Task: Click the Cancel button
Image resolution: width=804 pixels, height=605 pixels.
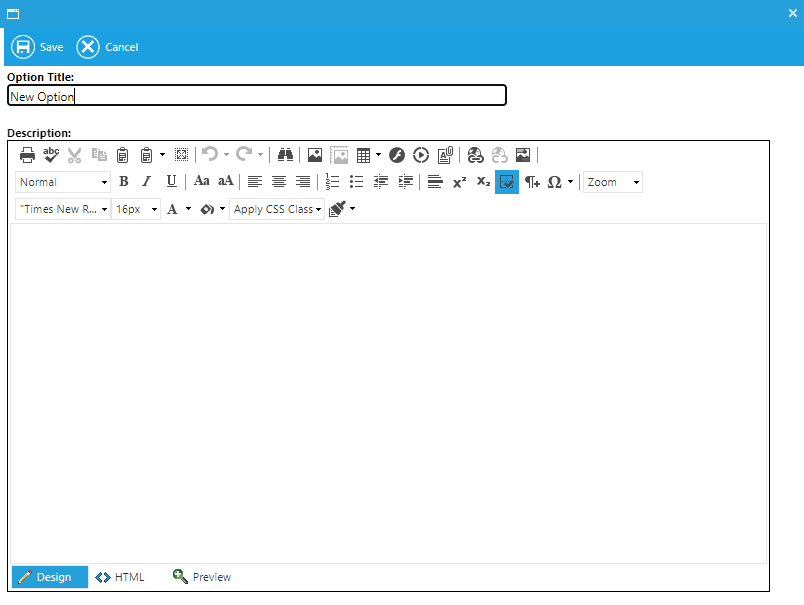Action: (x=108, y=47)
